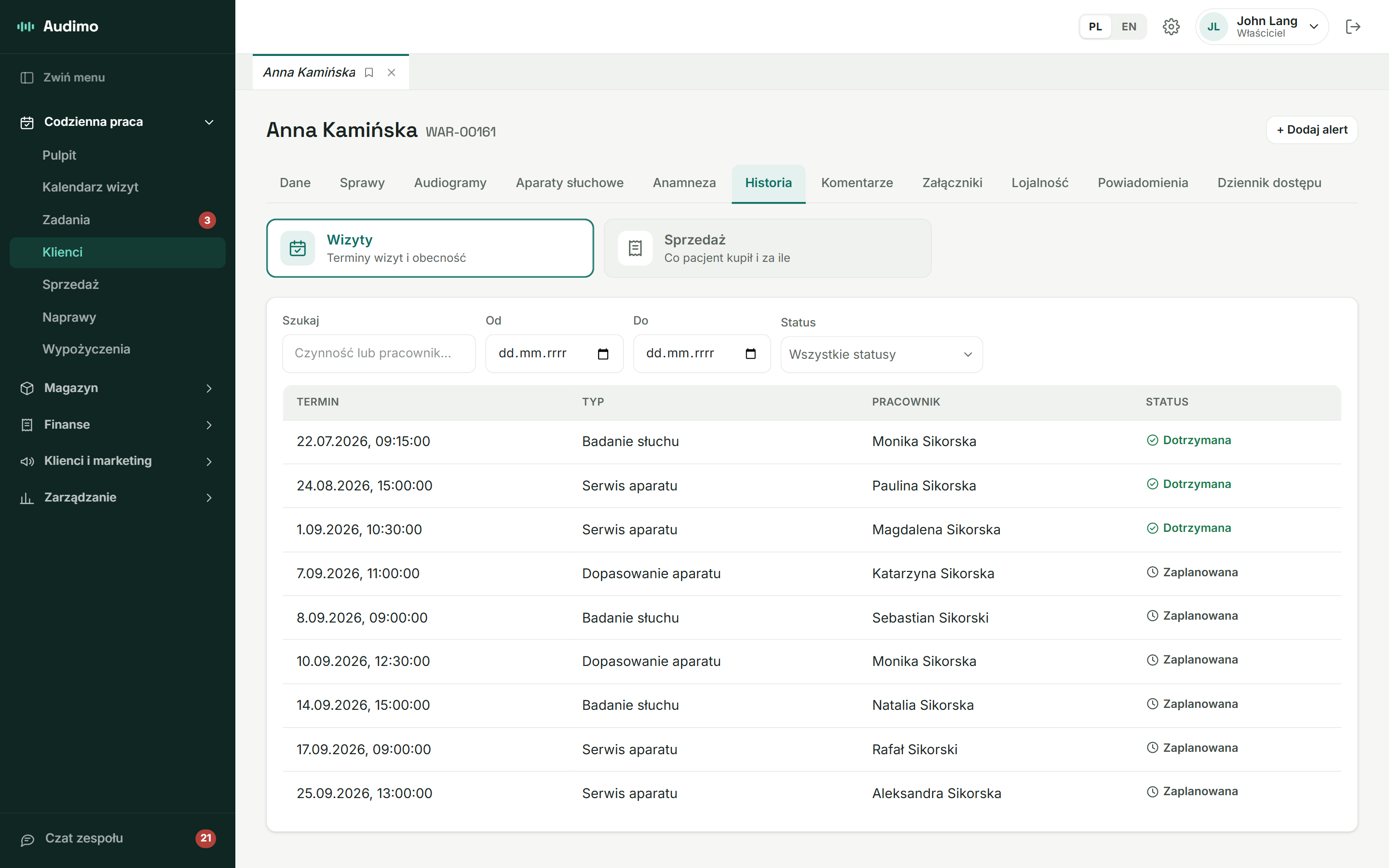Click the Magazyn box icon
This screenshot has height=868, width=1389.
[x=27, y=388]
